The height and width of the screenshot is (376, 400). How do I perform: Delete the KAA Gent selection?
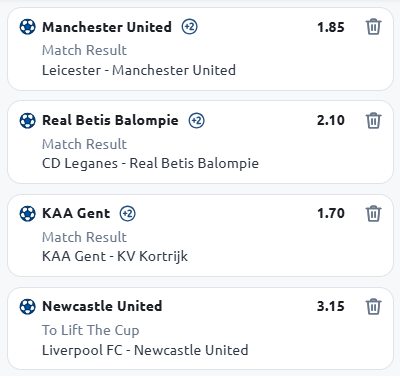point(373,213)
